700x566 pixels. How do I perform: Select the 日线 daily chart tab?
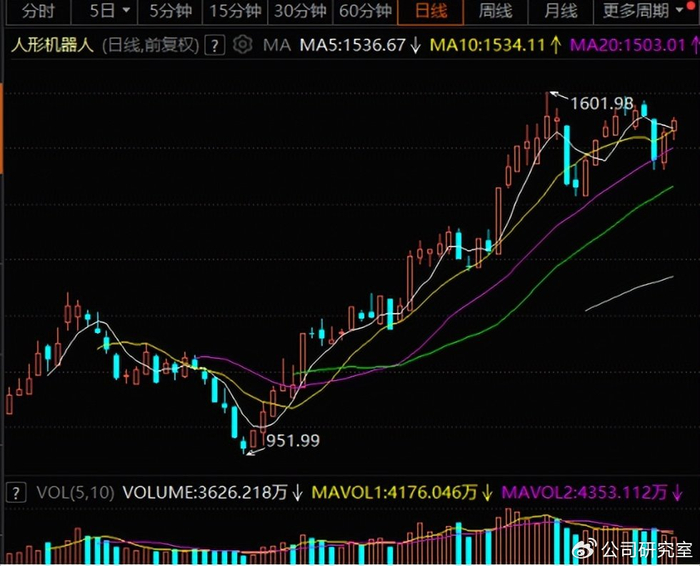tap(431, 11)
